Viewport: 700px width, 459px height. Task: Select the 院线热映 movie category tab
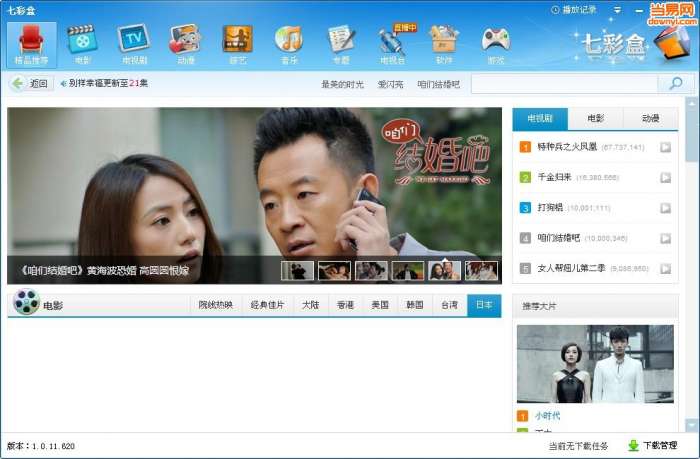pyautogui.click(x=216, y=305)
